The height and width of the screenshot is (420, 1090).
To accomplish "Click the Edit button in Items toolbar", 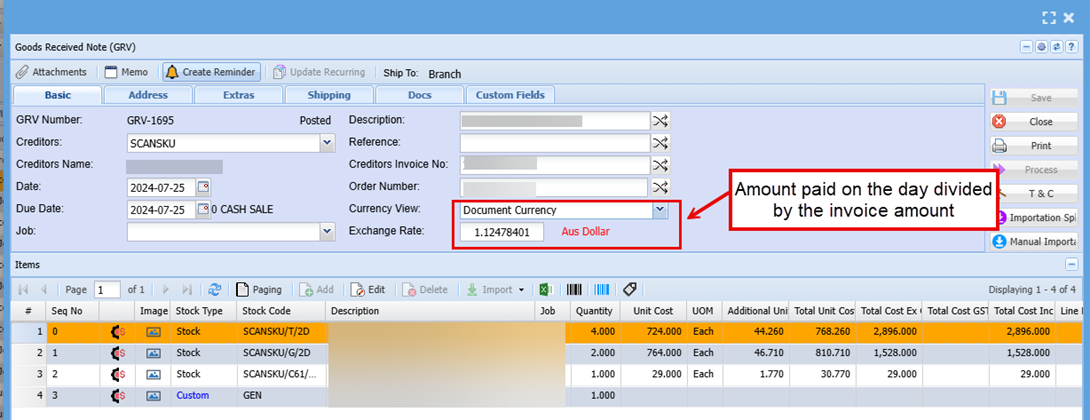I will point(367,289).
